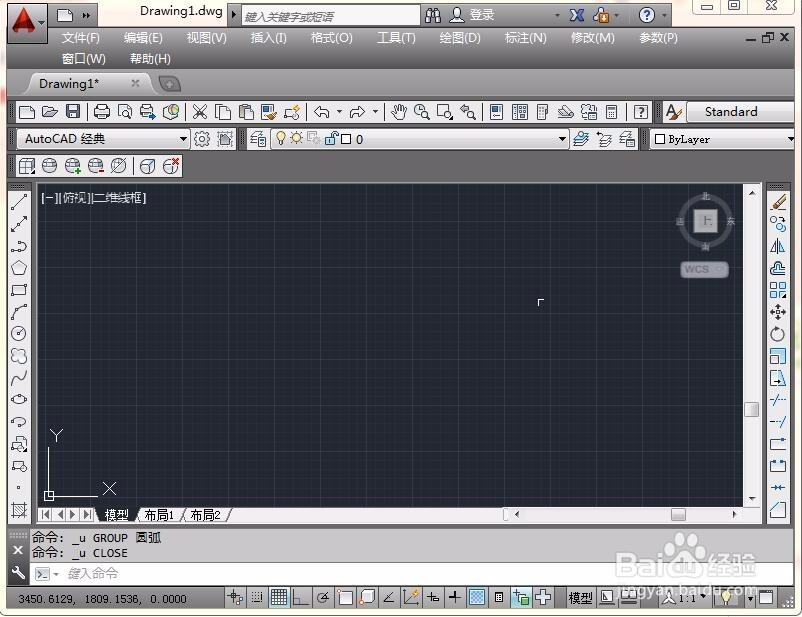Open the Layer Properties Manager icon
This screenshot has width=802, height=617.
[x=258, y=139]
